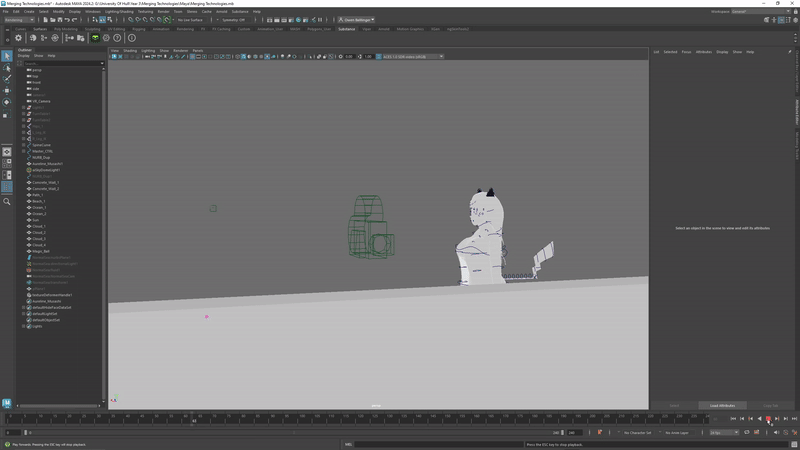Click the Substance shelf icon with green logo
Viewport: 800px width, 450px height.
[x=95, y=38]
